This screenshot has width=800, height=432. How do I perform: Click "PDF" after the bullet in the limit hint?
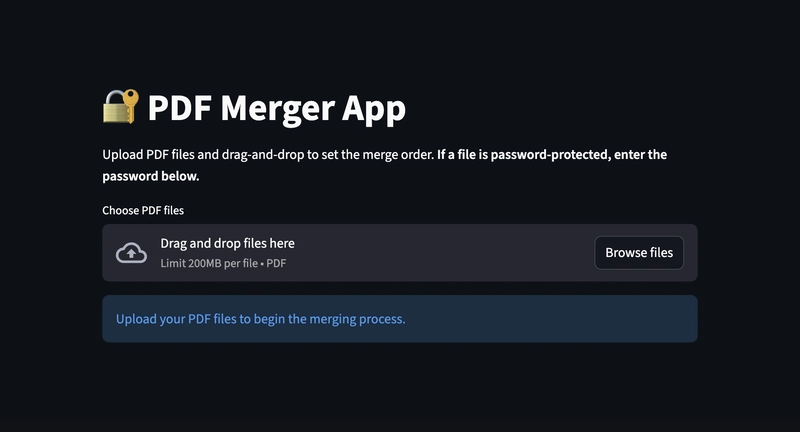point(276,263)
